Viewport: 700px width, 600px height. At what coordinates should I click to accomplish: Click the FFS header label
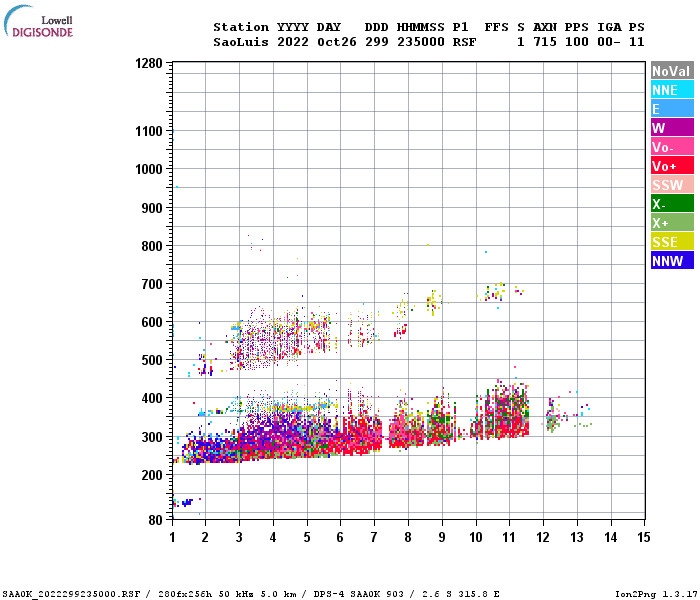click(x=496, y=27)
